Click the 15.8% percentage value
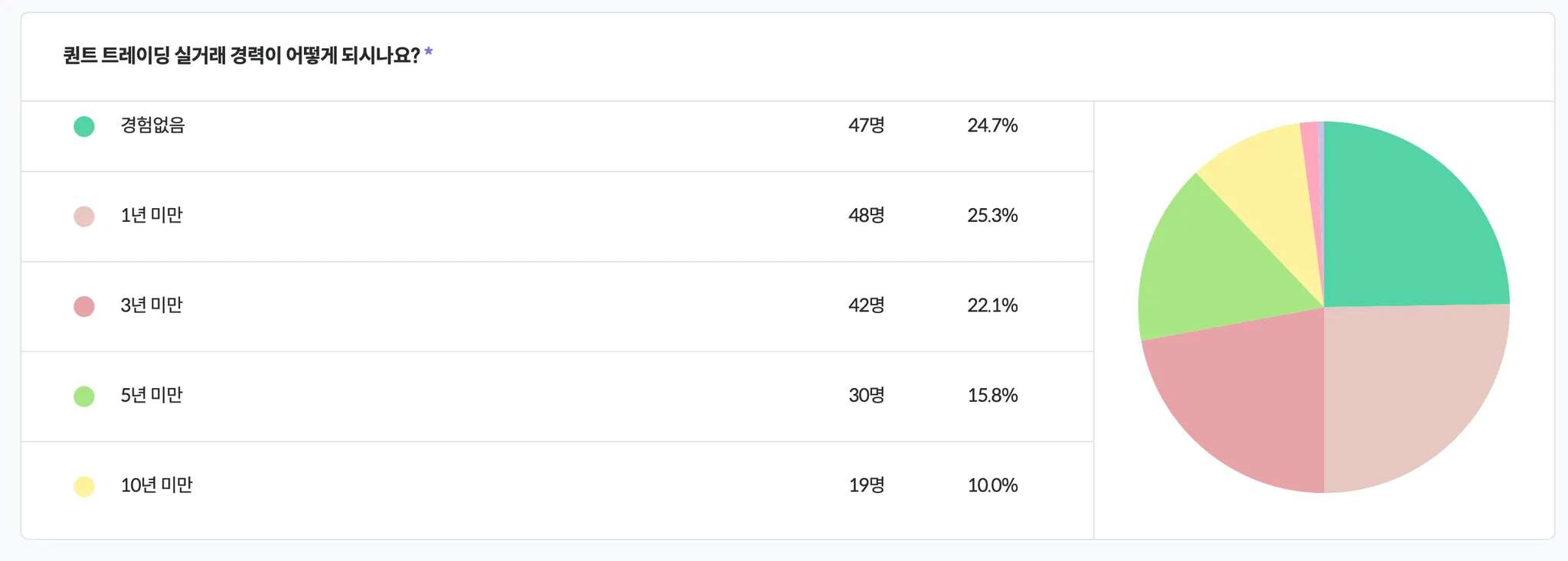The height and width of the screenshot is (561, 1568). (x=992, y=396)
